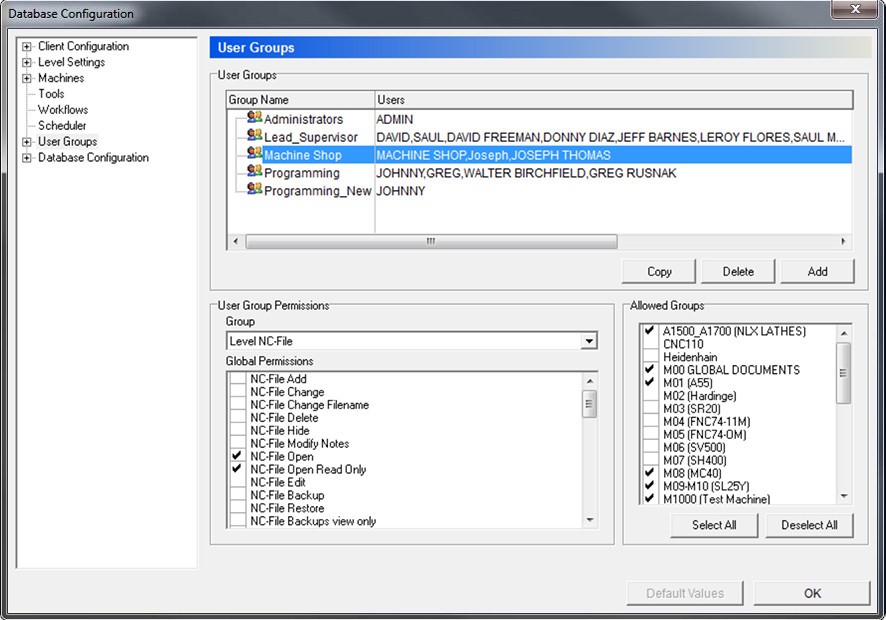Viewport: 886px width, 620px height.
Task: Toggle NC-File Modify Notes checkbox
Action: (x=238, y=444)
